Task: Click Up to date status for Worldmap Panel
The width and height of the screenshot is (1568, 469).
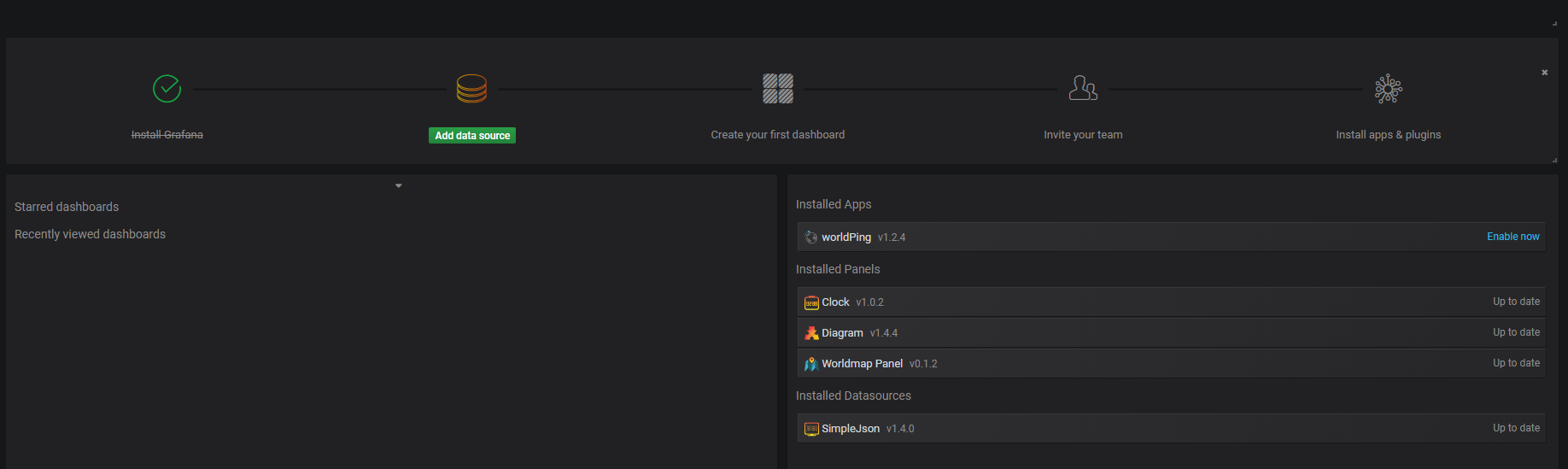Action: point(1516,363)
